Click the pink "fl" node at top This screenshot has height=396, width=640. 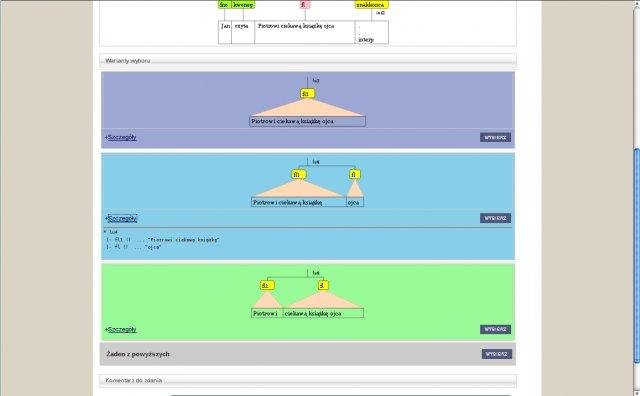(x=304, y=4)
